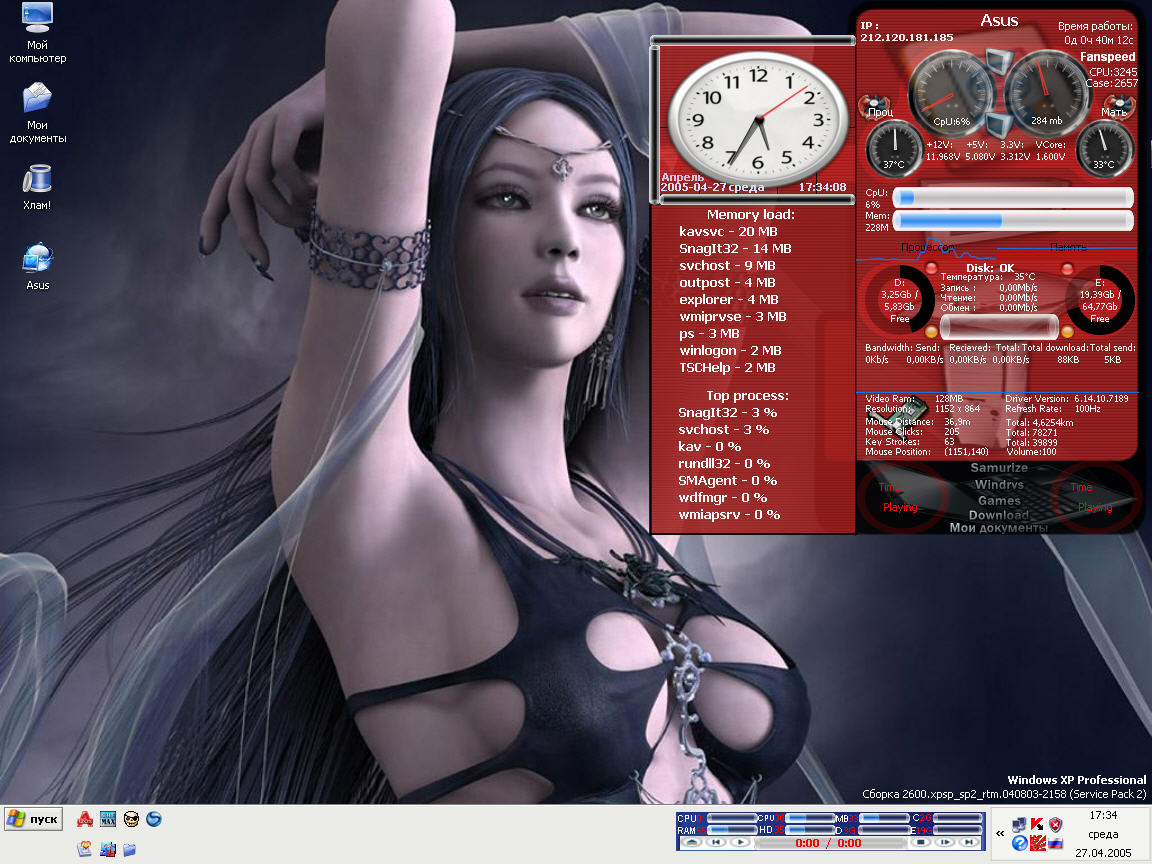The image size is (1152, 864).
Task: Open the Asus desktop shortcut icon
Action: (x=37, y=266)
